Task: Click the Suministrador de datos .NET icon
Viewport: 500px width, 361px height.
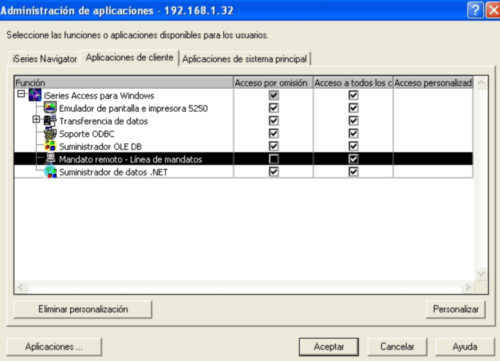Action: click(50, 172)
